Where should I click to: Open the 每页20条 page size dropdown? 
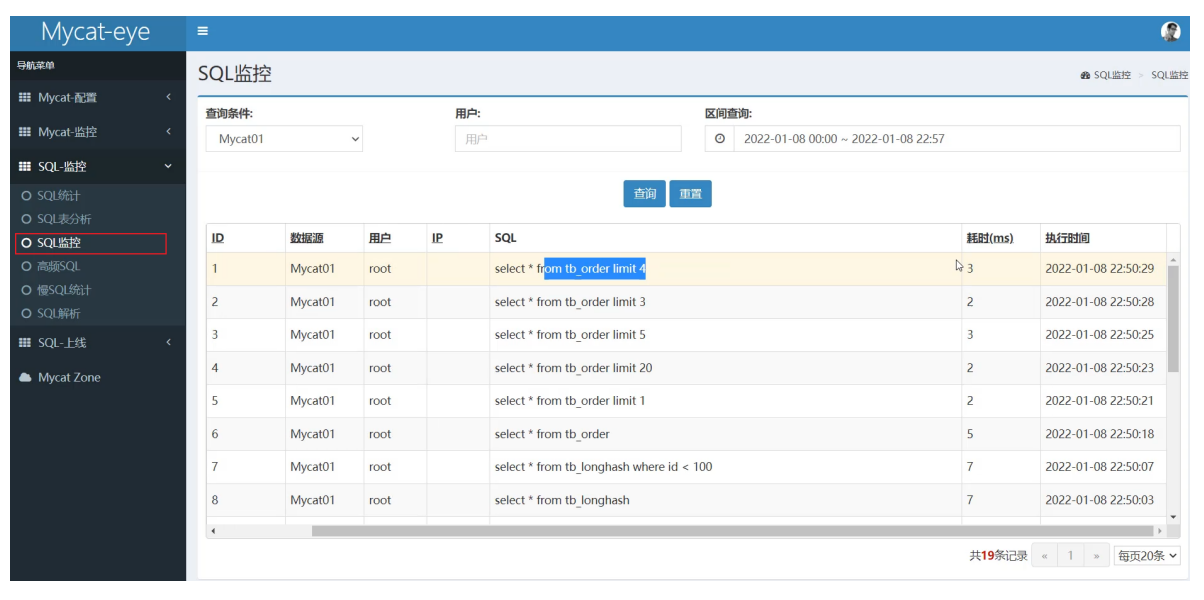(1147, 556)
